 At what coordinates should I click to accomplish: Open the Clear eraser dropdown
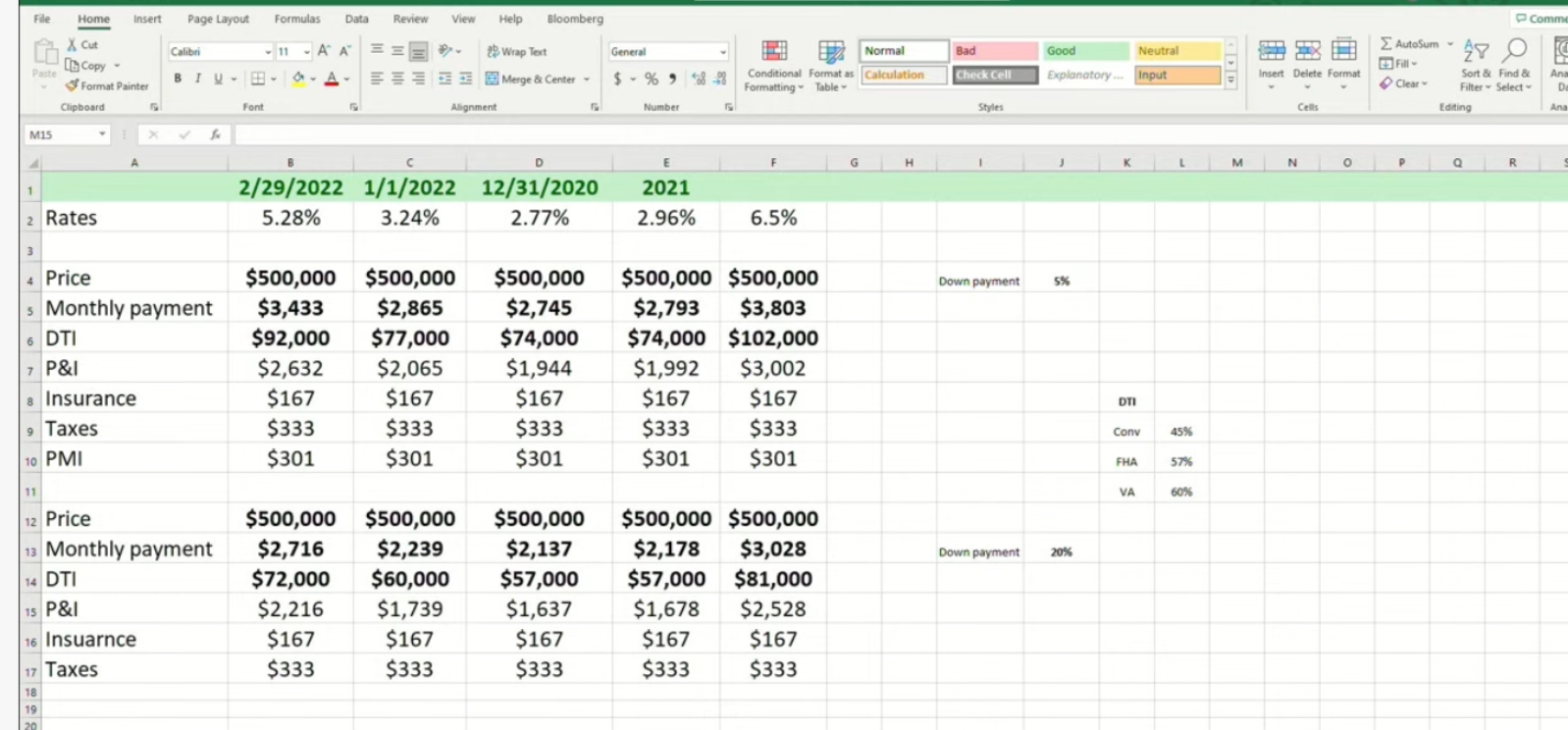coord(1403,83)
